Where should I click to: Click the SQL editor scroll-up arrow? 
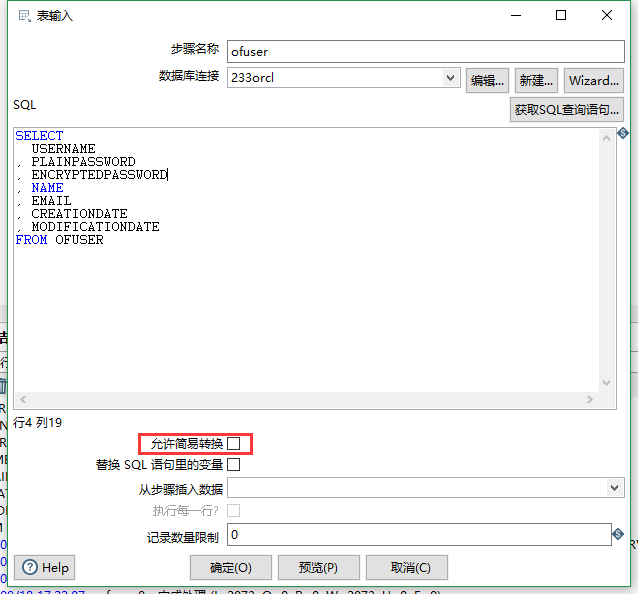pyautogui.click(x=606, y=138)
